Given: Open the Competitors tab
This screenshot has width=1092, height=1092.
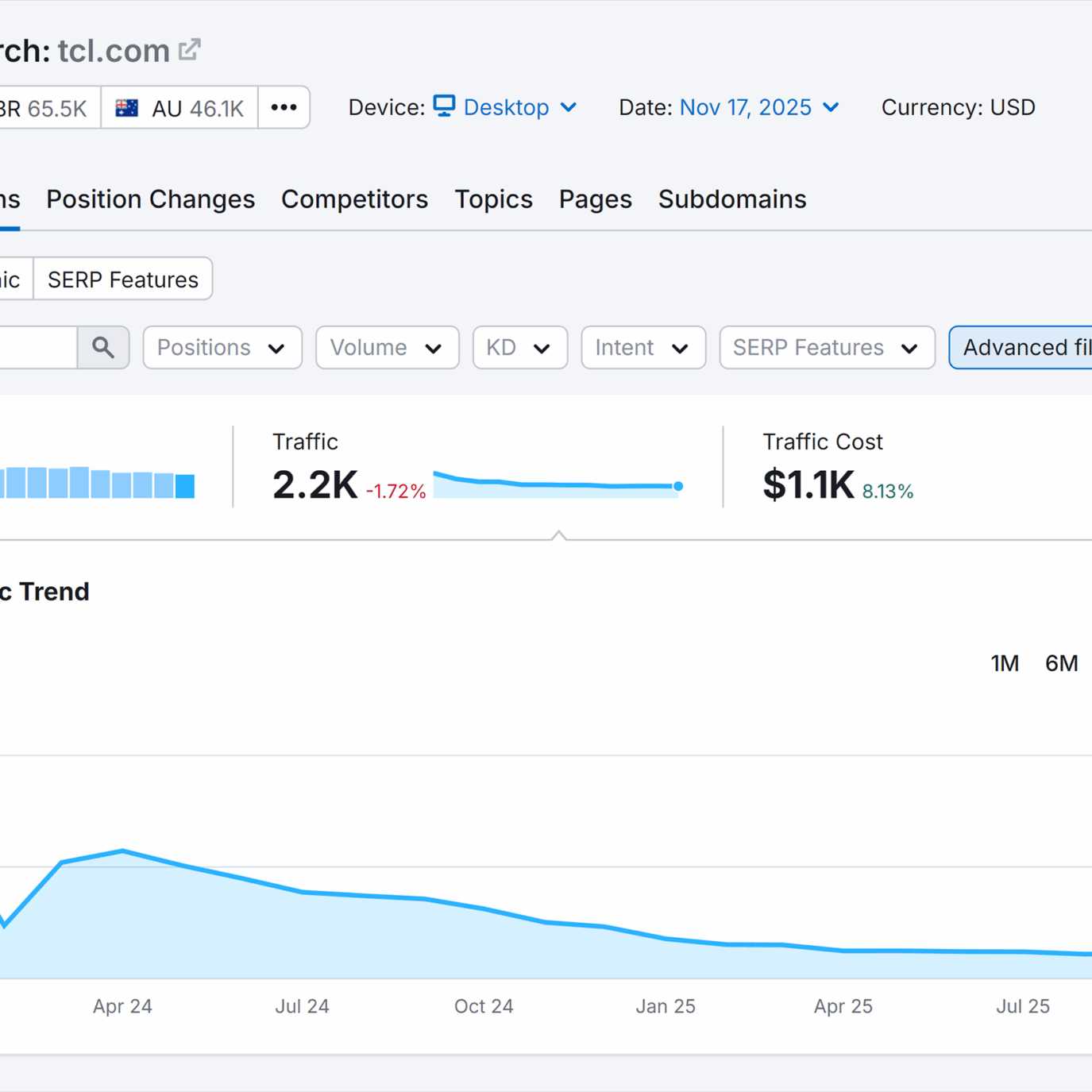Looking at the screenshot, I should click(x=354, y=199).
